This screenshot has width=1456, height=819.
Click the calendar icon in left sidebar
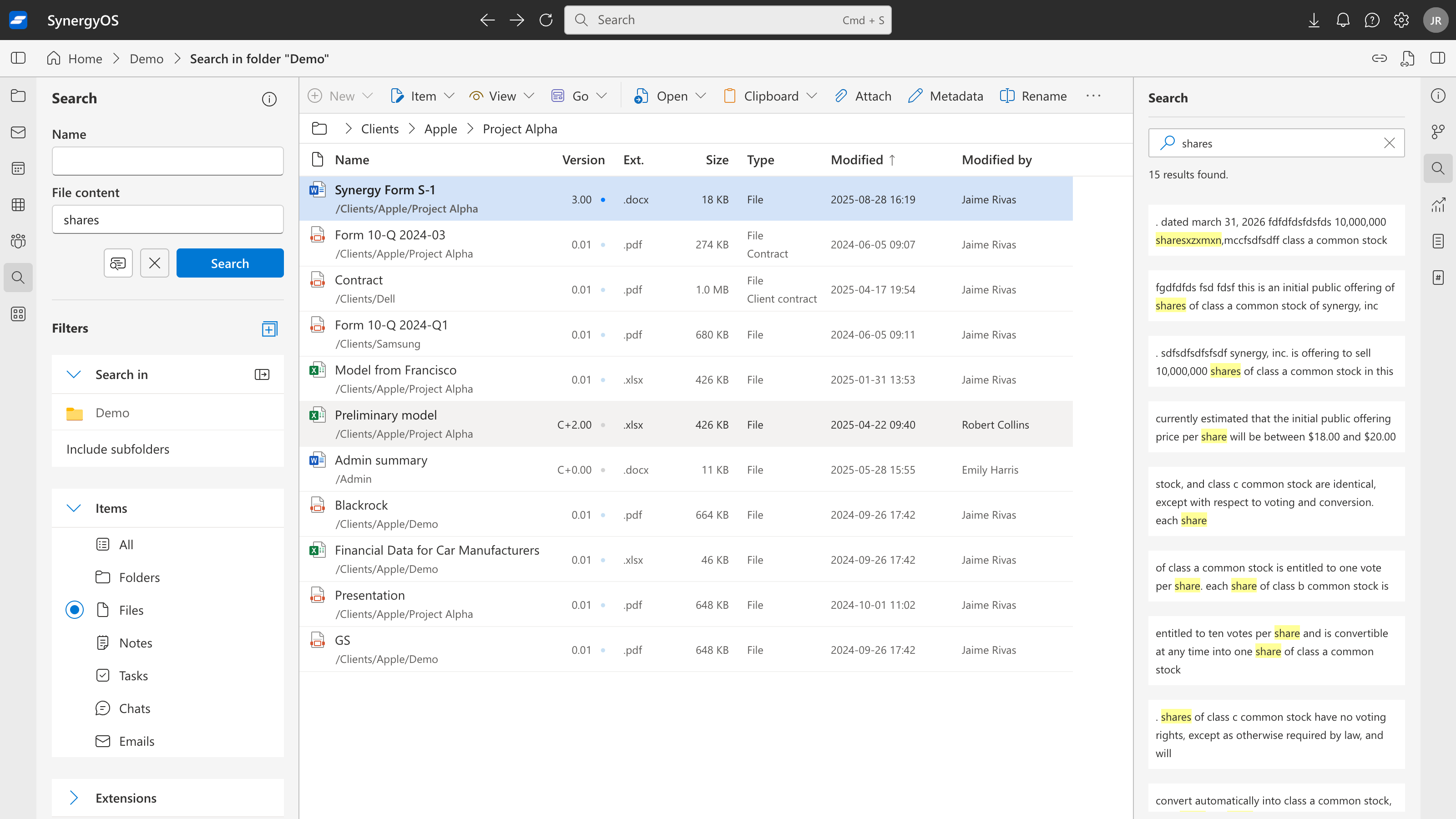point(18,168)
